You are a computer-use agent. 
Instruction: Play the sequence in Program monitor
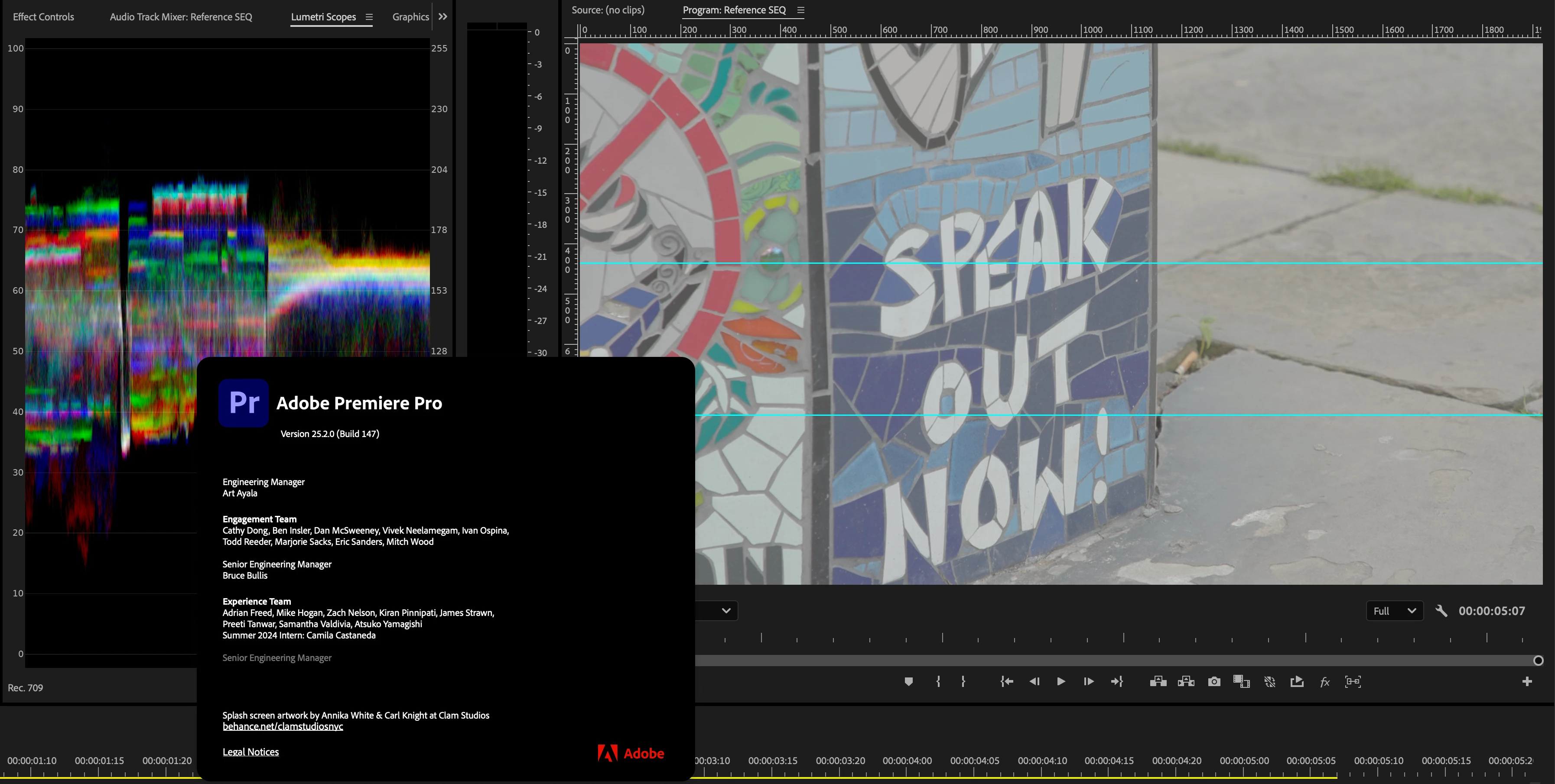[1061, 681]
